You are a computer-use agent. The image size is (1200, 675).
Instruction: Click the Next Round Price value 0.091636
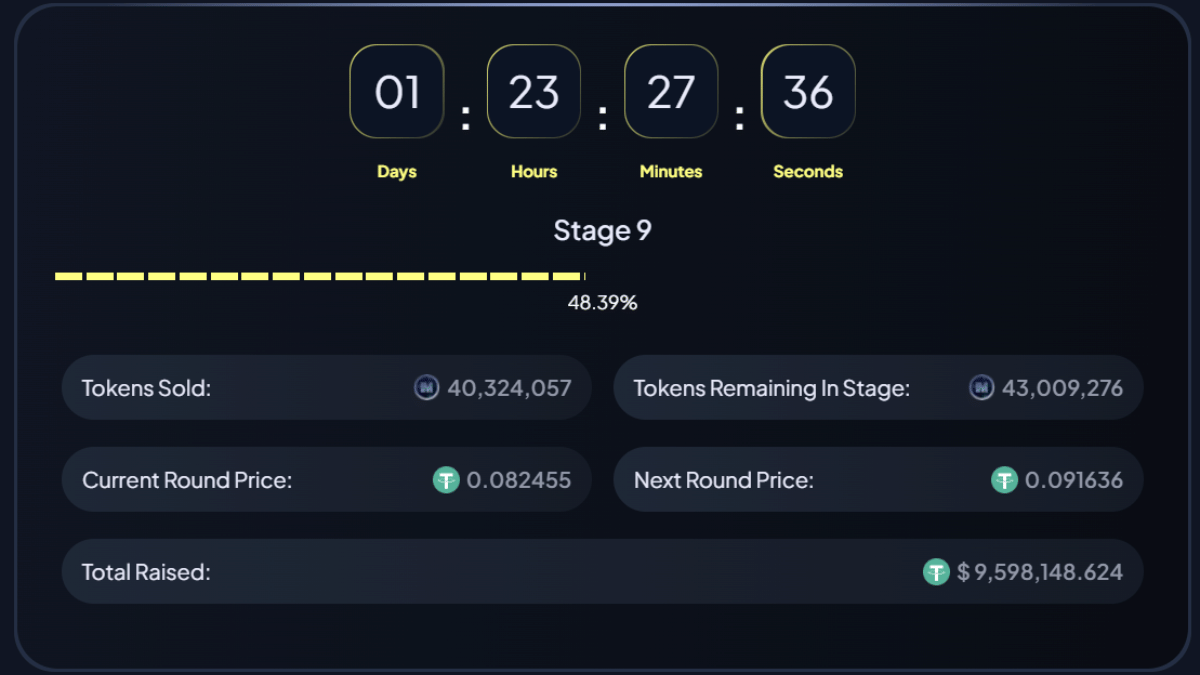[1074, 480]
